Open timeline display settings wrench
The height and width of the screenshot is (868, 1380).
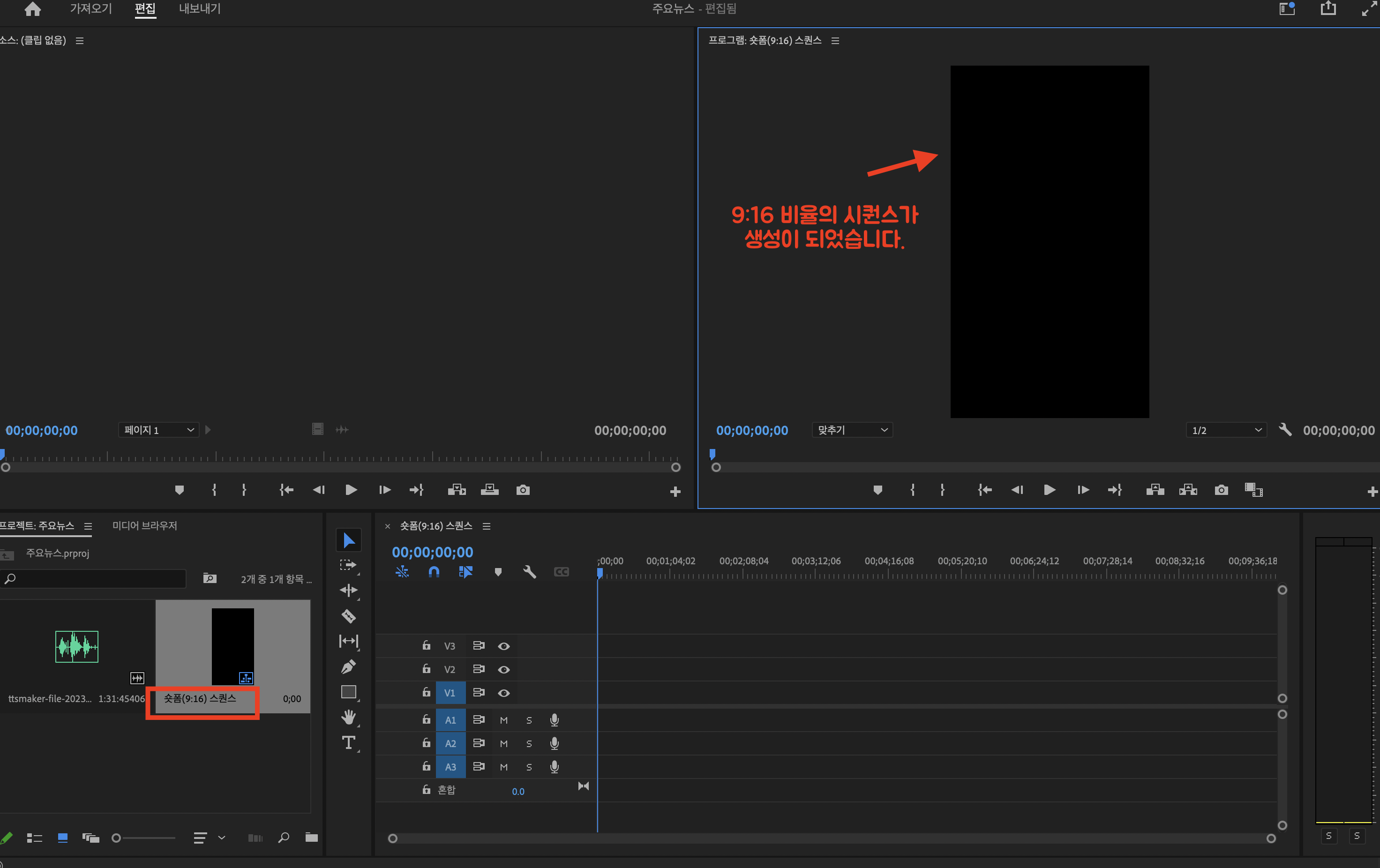[x=529, y=572]
